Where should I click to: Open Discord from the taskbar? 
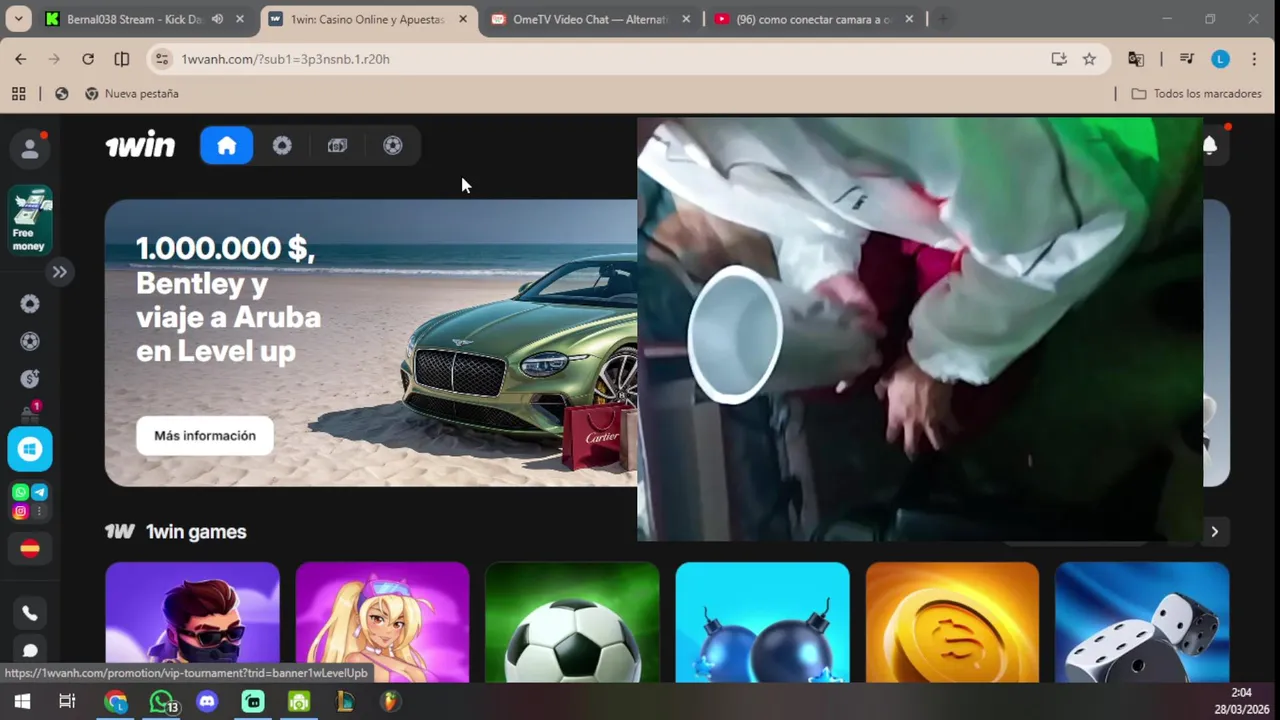click(x=207, y=702)
